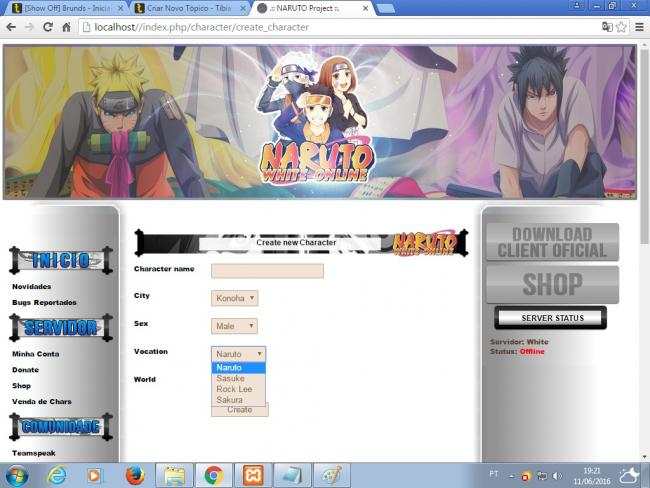Click the Character name input field
This screenshot has width=650, height=488.
(267, 271)
